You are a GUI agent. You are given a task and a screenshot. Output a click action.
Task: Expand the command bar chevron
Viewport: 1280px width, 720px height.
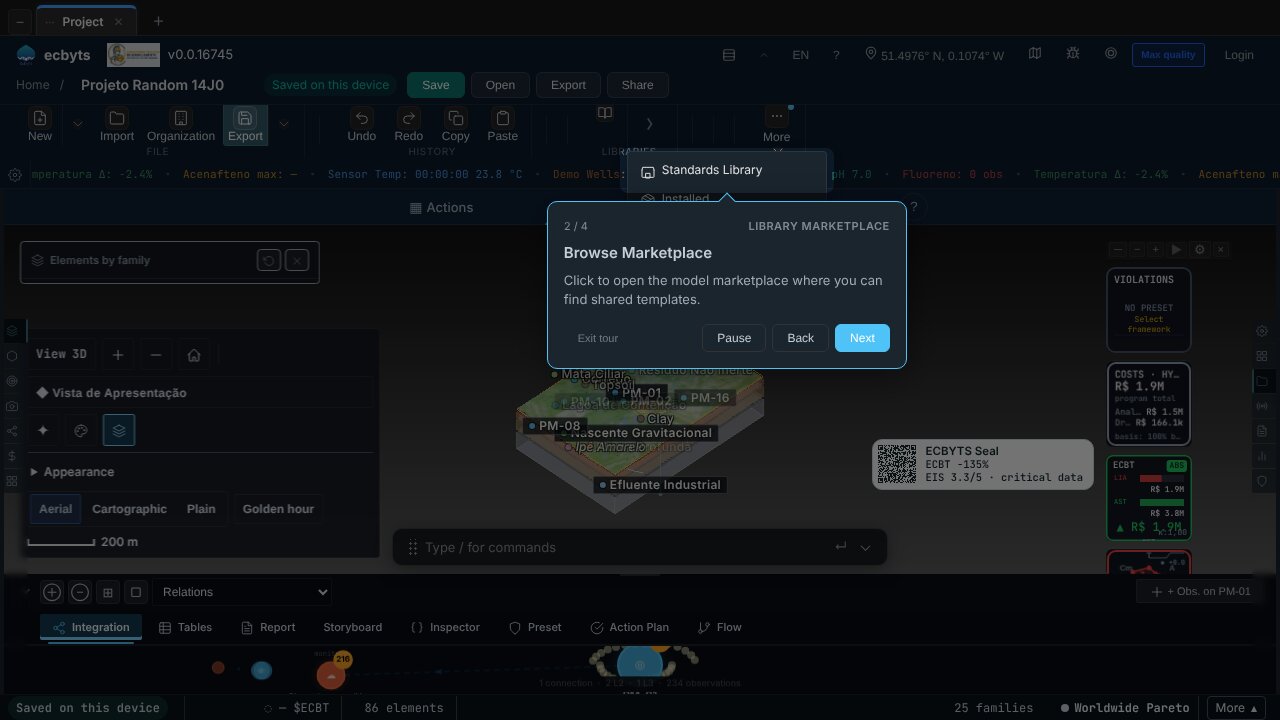tap(865, 547)
